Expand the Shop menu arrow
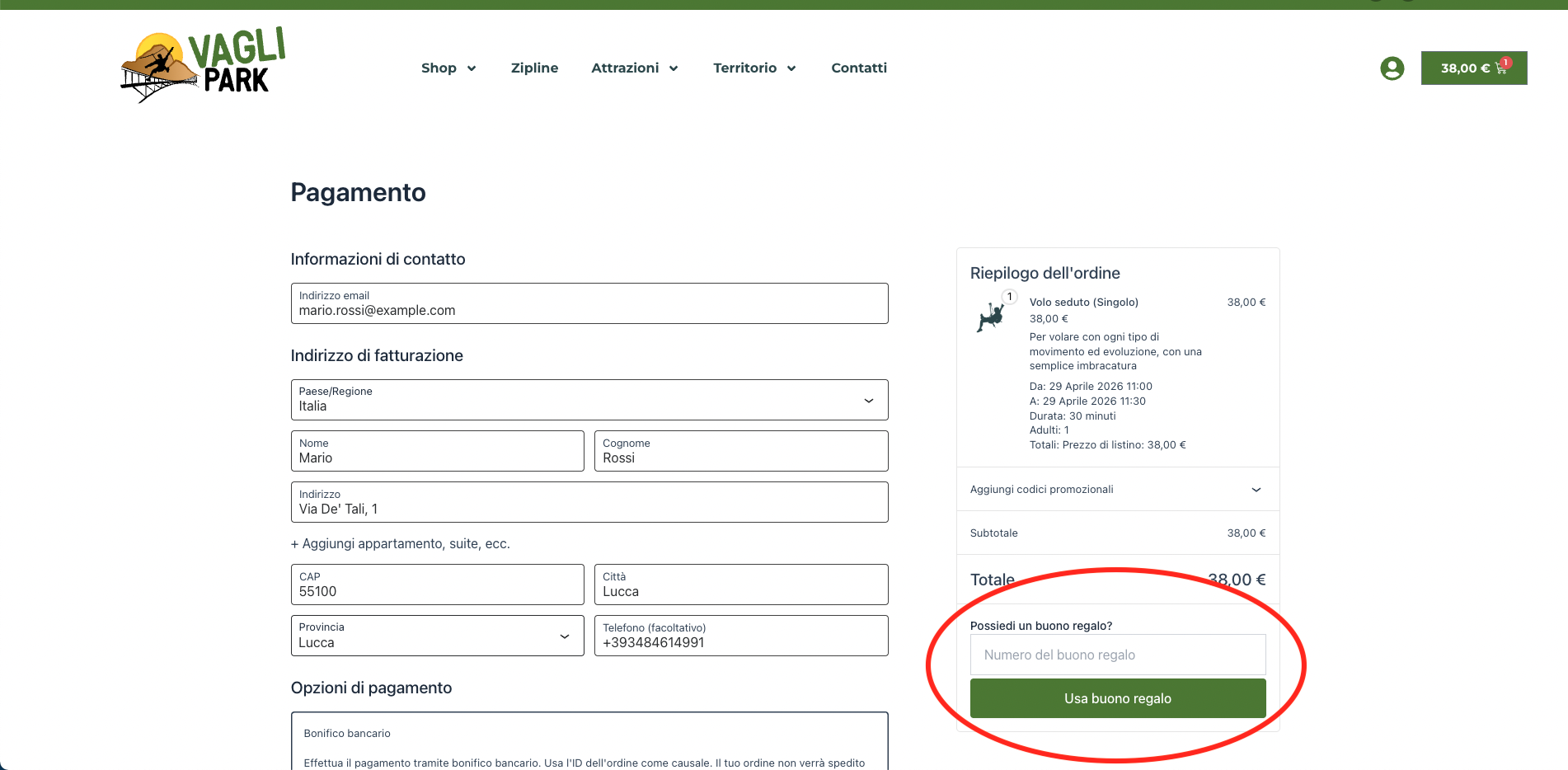1568x770 pixels. pos(472,68)
